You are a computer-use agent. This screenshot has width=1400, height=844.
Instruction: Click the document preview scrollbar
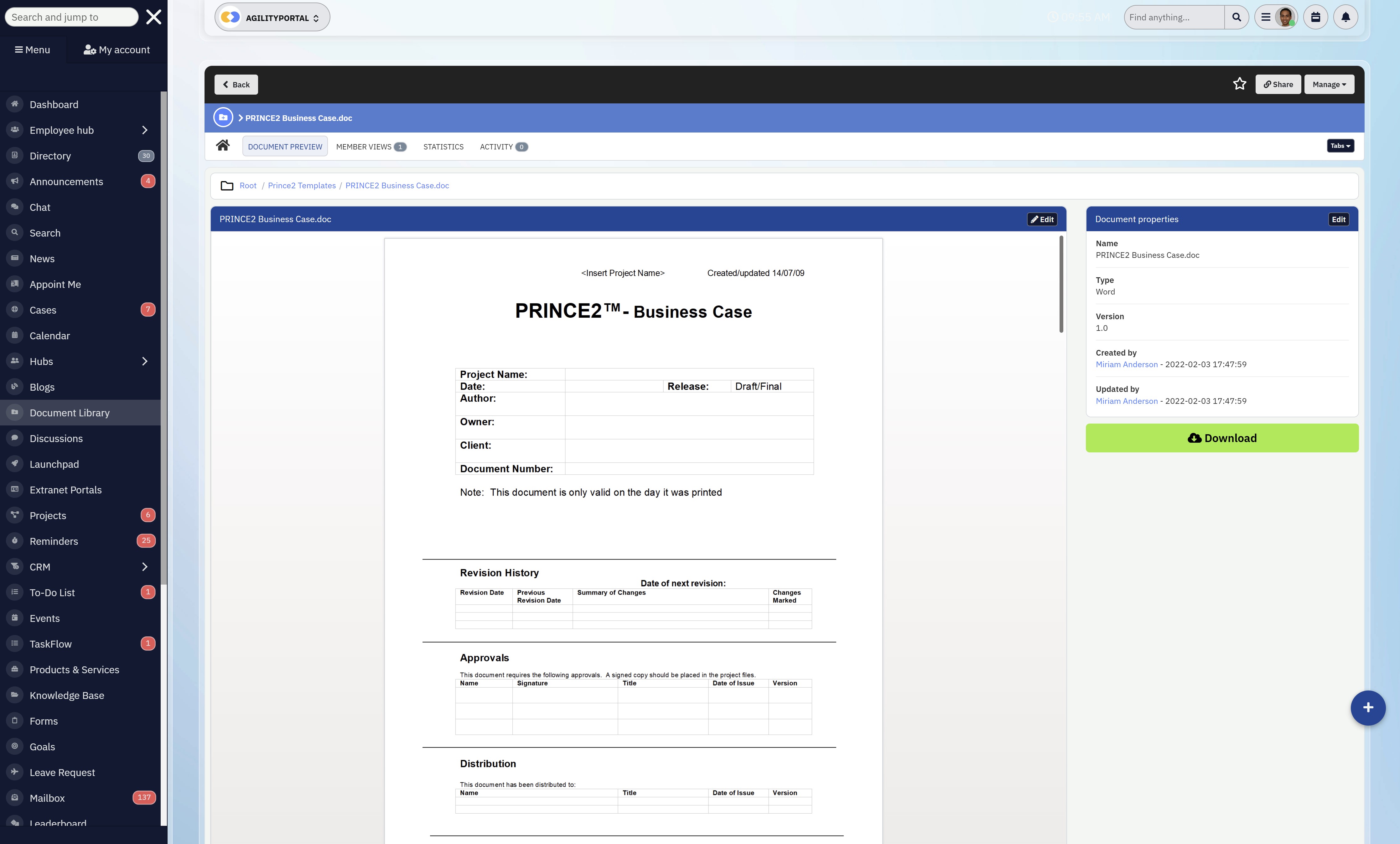coord(1061,285)
